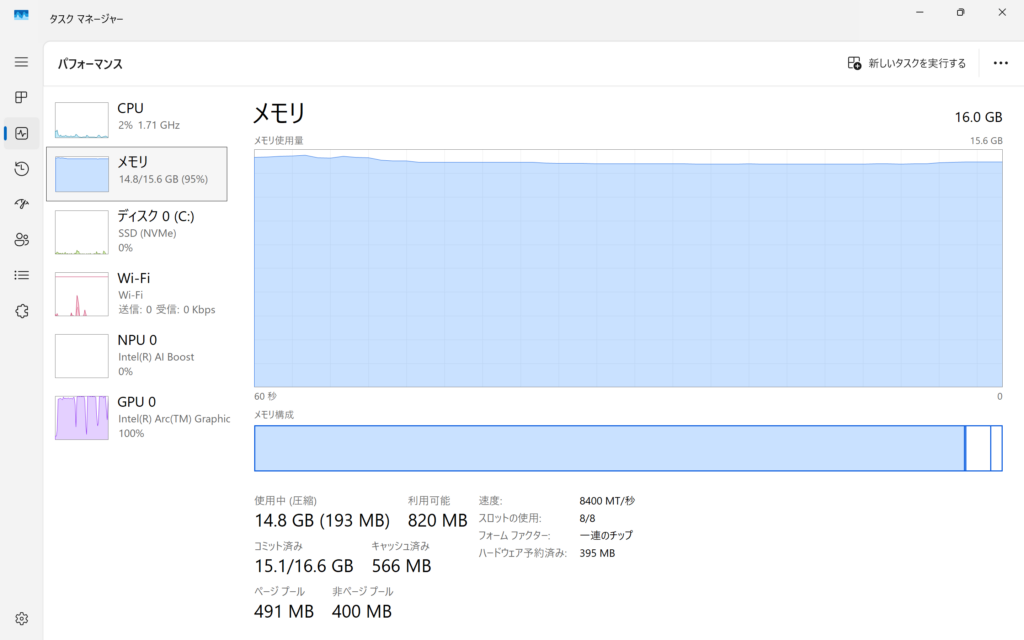Screen dimensions: 1024x640
Task: Click the SSD (NVMe) disk type text
Action: point(147,233)
